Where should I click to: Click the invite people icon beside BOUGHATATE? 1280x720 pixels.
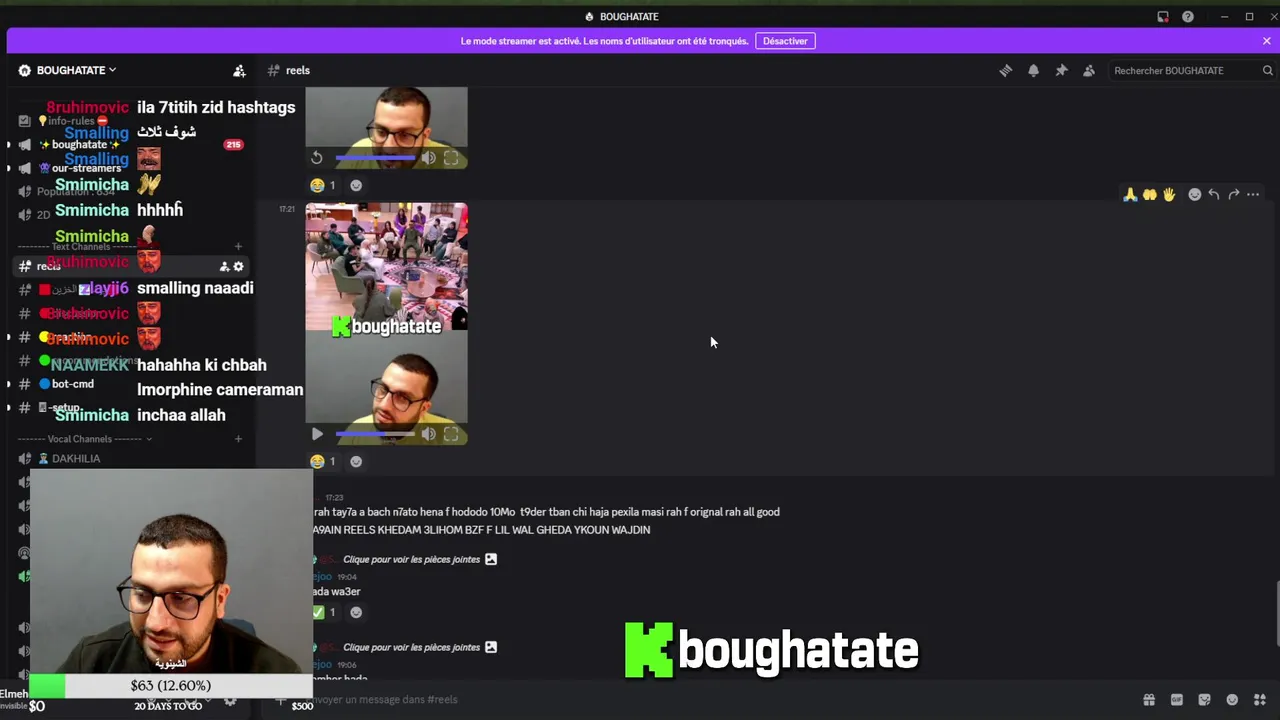[239, 71]
